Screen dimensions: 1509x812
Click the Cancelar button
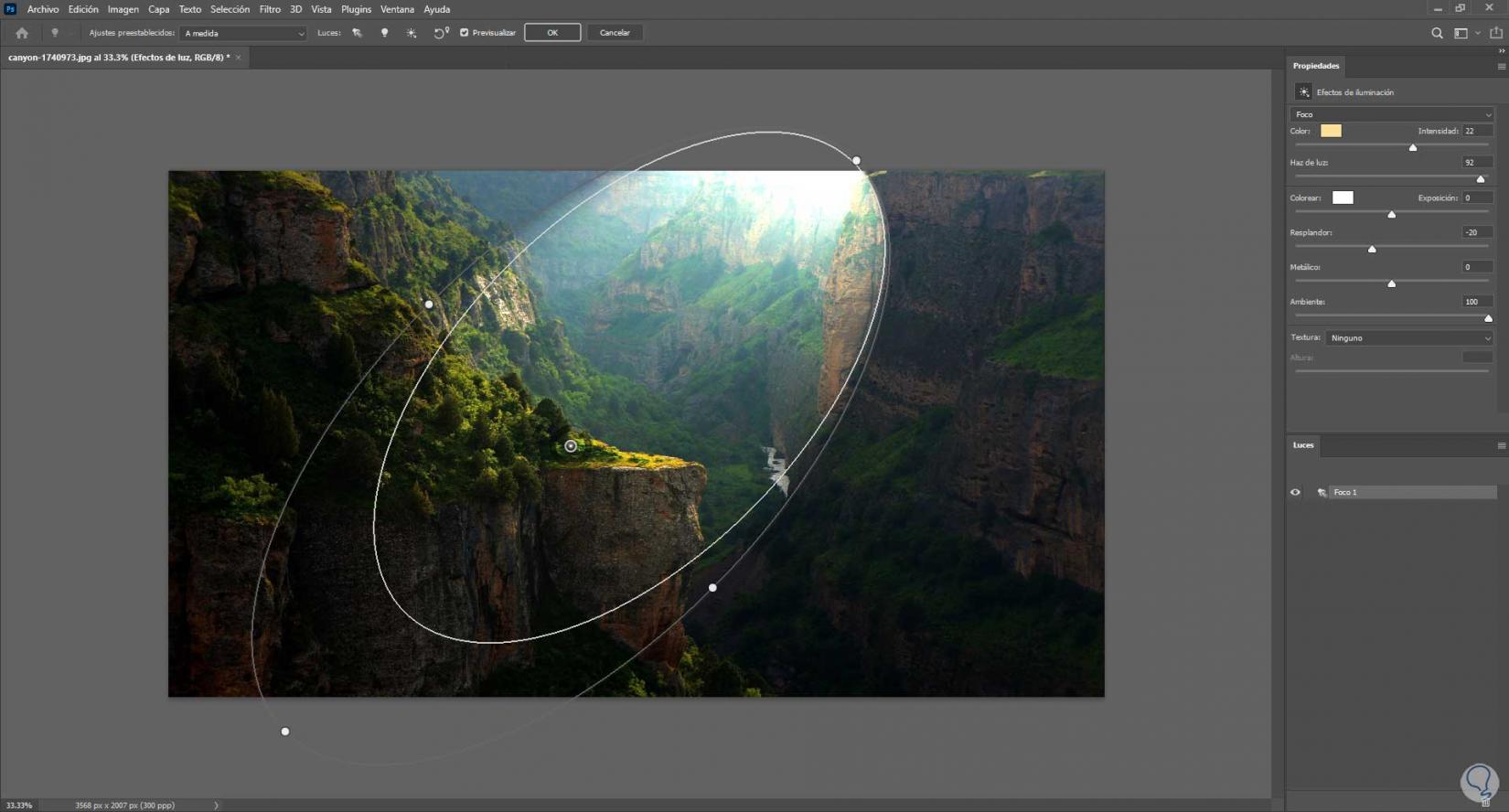click(615, 33)
